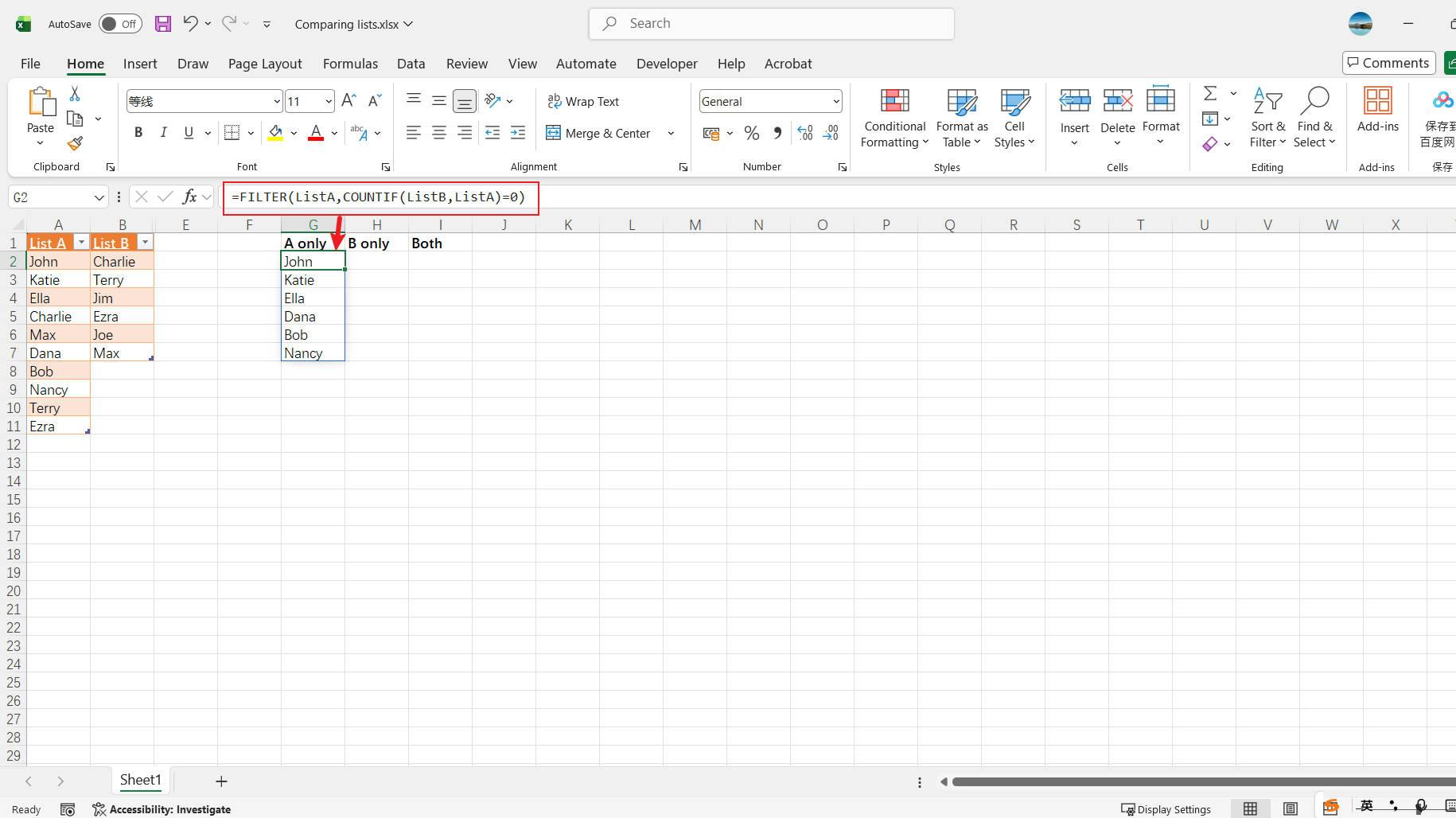
Task: Click the Undo arrow icon
Action: point(190,23)
